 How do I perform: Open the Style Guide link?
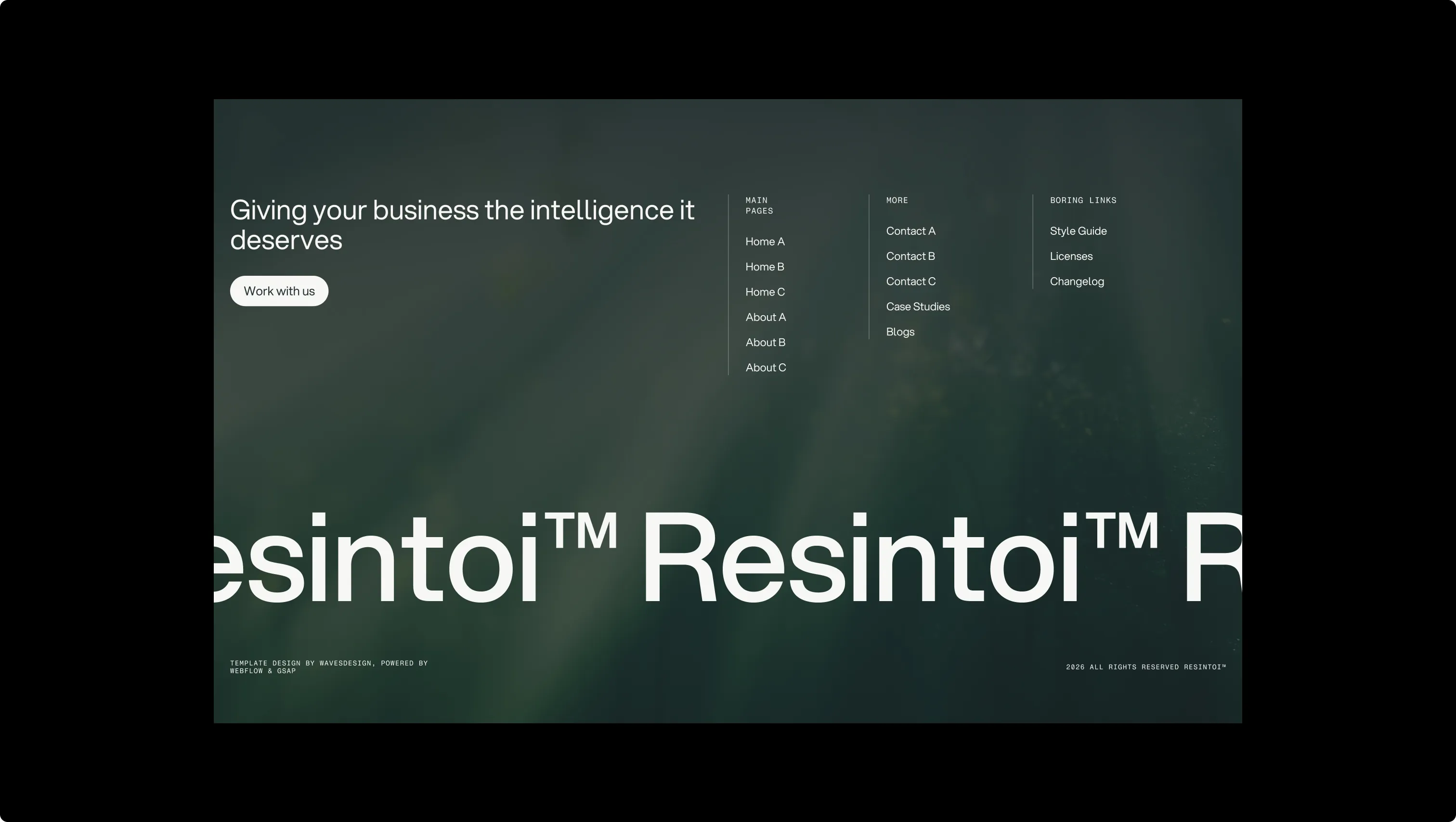(x=1079, y=231)
